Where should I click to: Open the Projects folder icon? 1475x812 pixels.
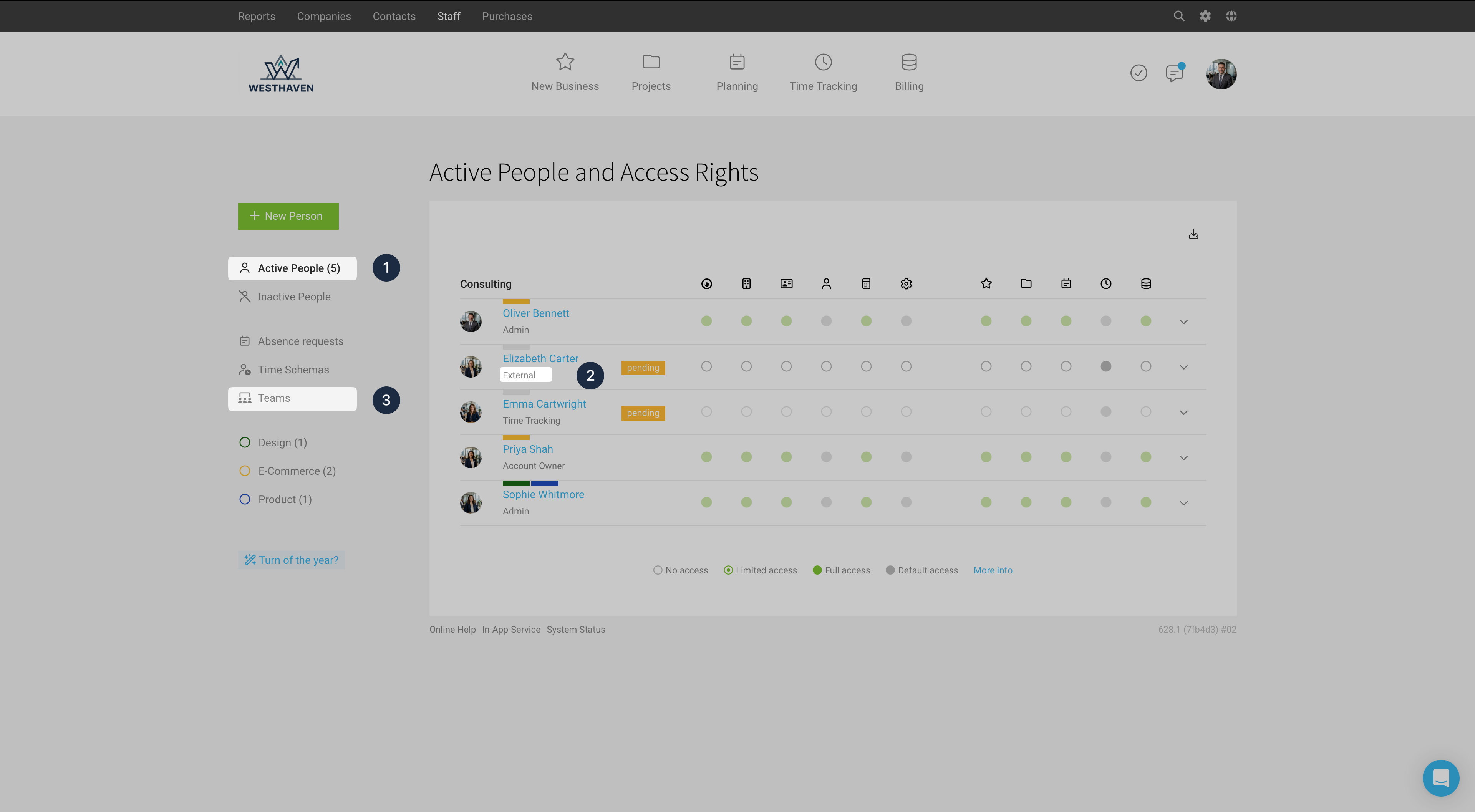[x=651, y=62]
